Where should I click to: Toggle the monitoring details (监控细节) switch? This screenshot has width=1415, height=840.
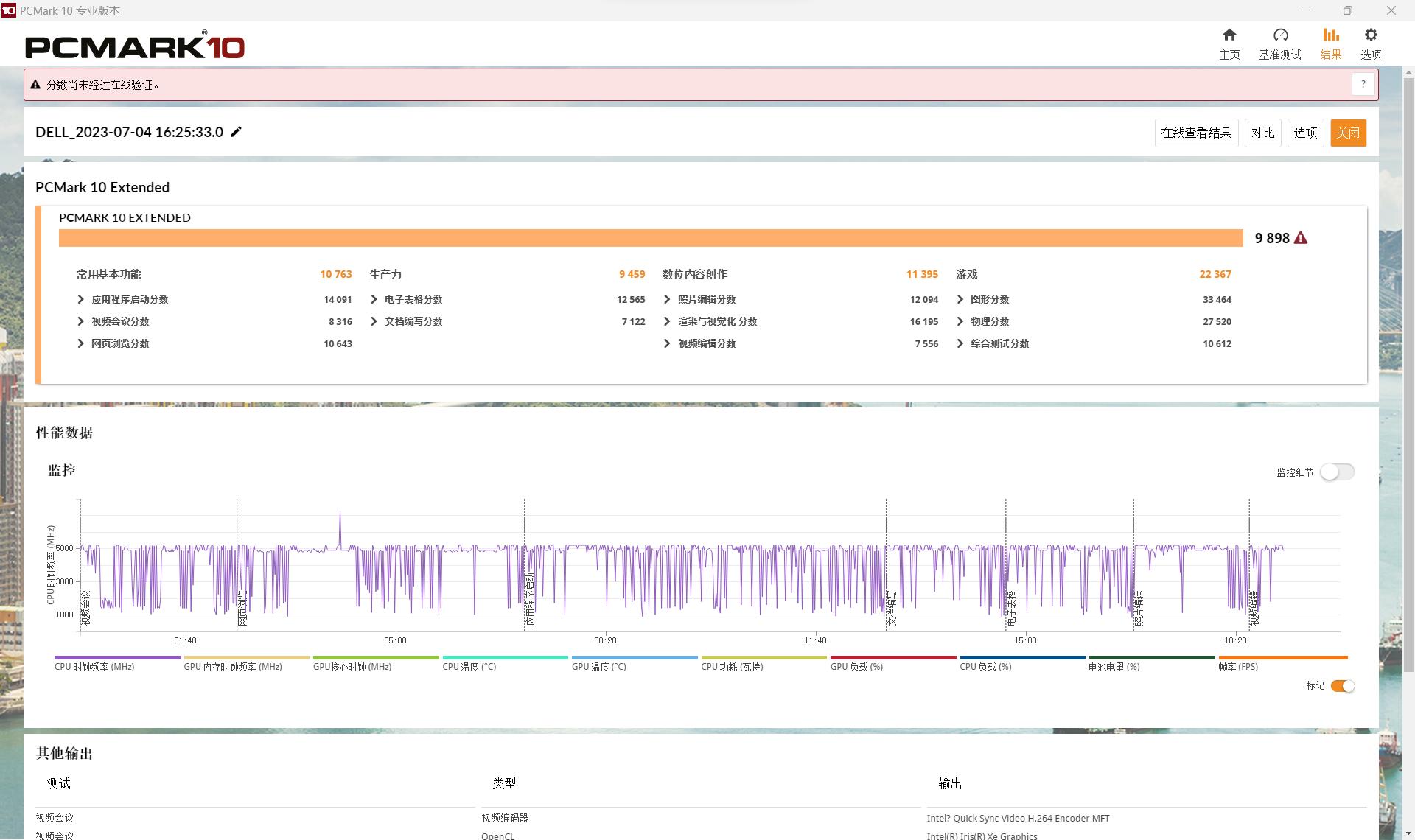pos(1337,472)
